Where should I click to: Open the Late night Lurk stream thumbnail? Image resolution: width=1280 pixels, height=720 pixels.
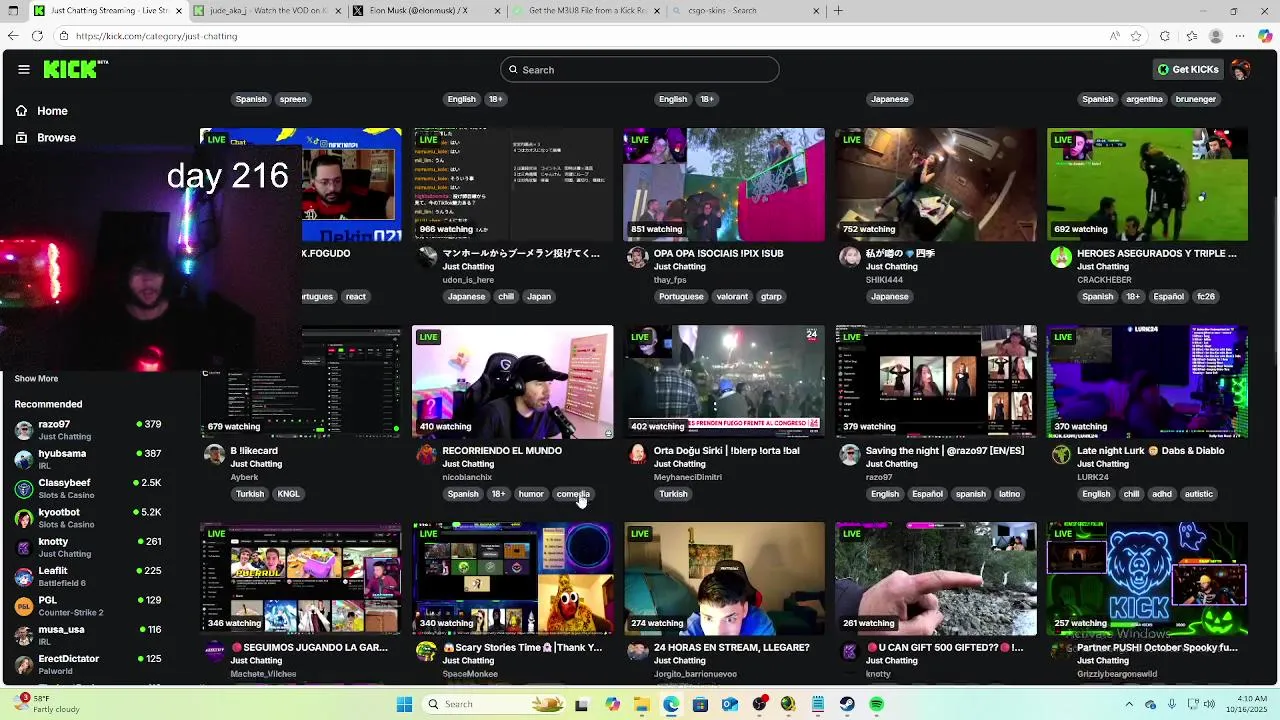pos(1147,381)
